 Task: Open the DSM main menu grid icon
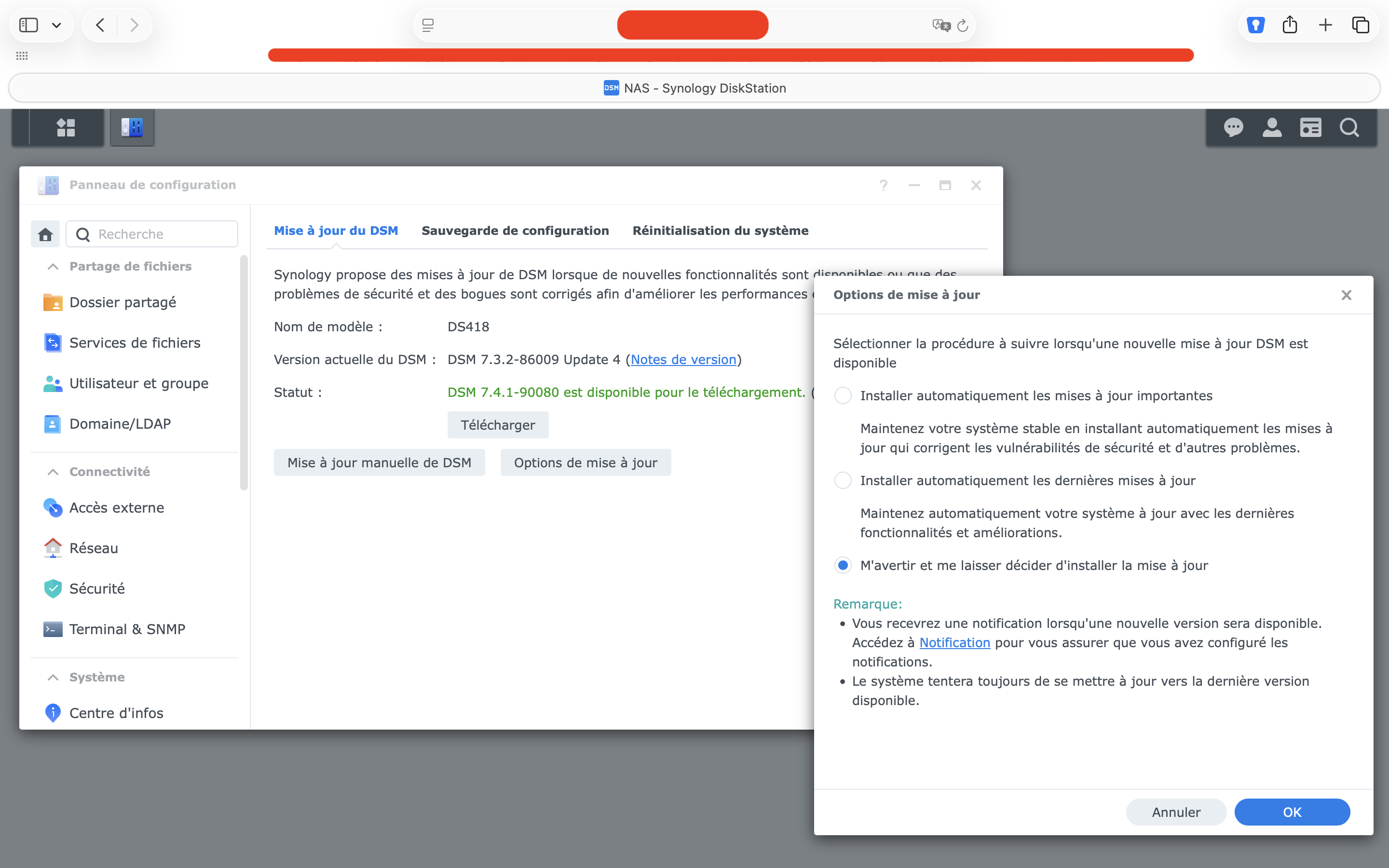click(66, 127)
